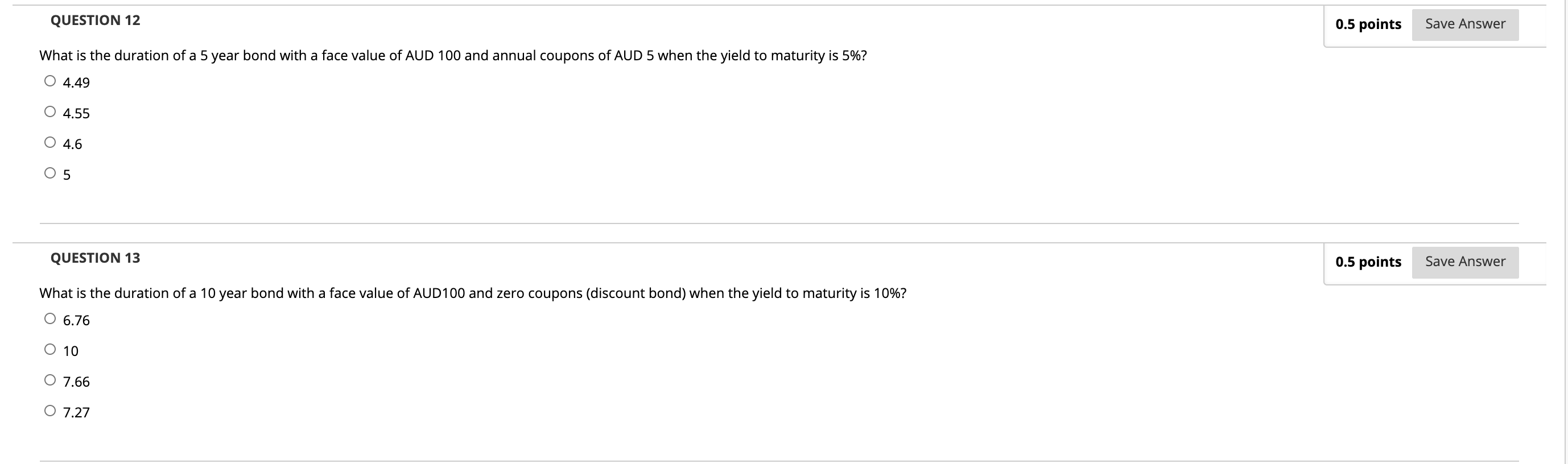This screenshot has height=464, width=1568.
Task: Click the 0.5 points label for Question 13
Action: coord(1368,262)
